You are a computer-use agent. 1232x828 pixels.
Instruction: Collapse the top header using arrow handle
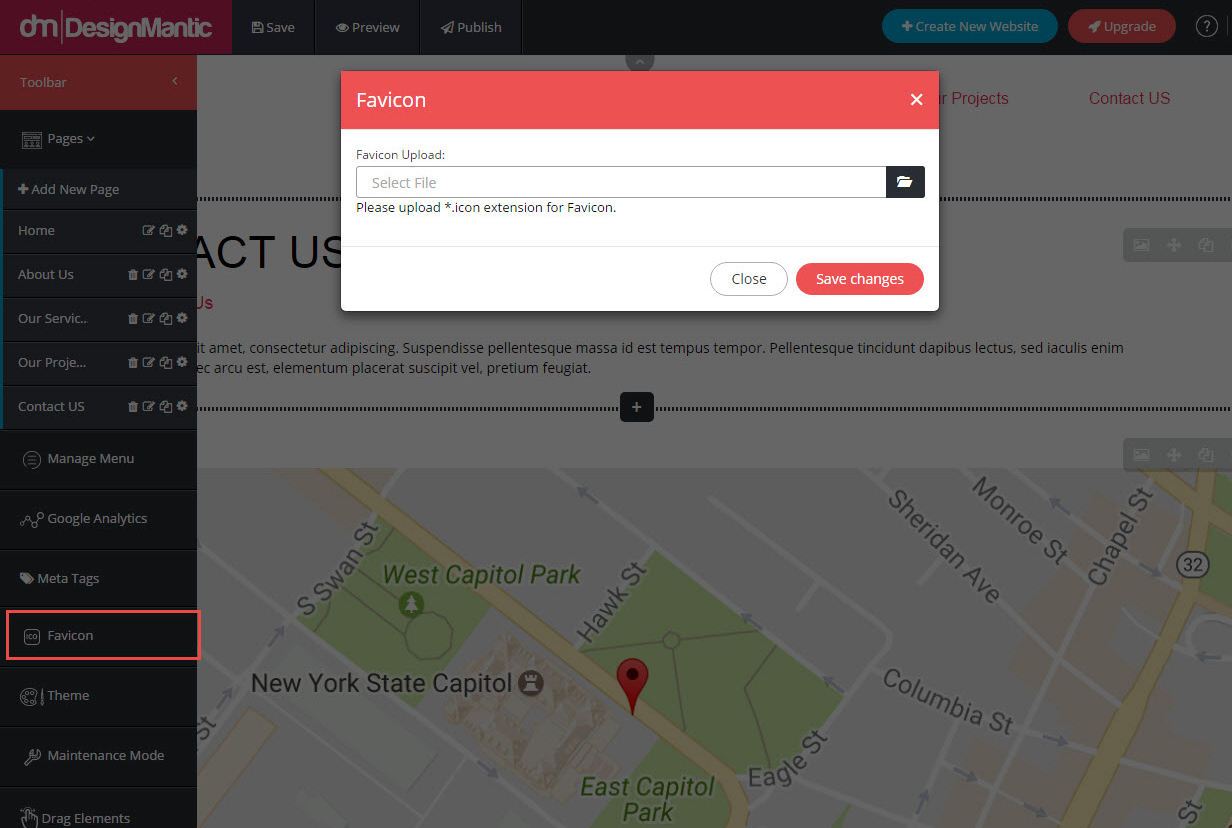pos(640,61)
